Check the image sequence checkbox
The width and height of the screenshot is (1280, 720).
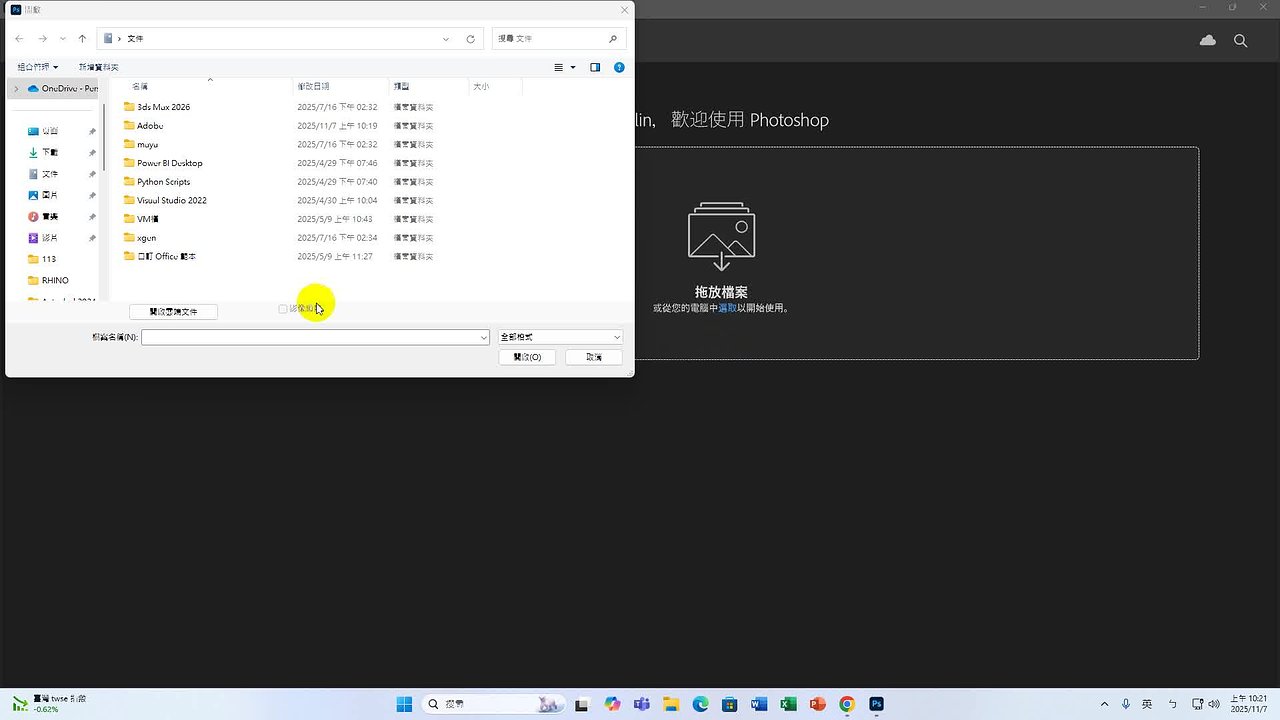[283, 309]
